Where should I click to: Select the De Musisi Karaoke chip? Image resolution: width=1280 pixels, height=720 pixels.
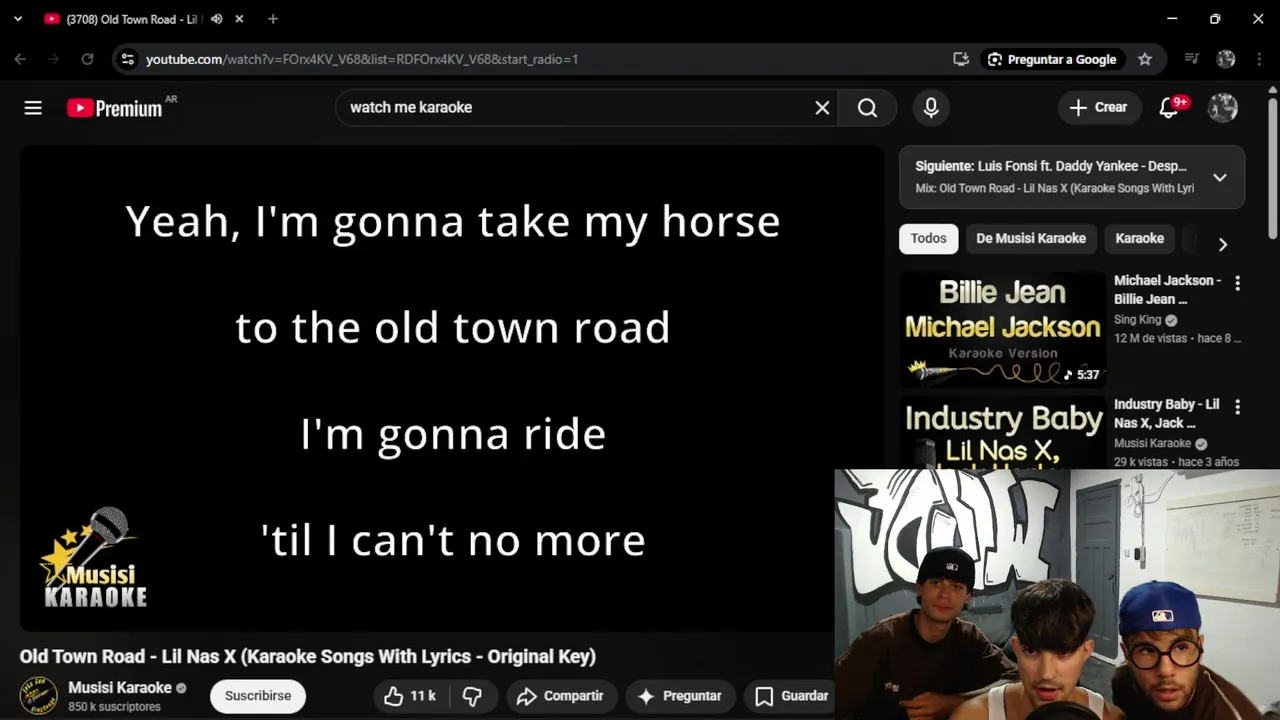pyautogui.click(x=1031, y=238)
